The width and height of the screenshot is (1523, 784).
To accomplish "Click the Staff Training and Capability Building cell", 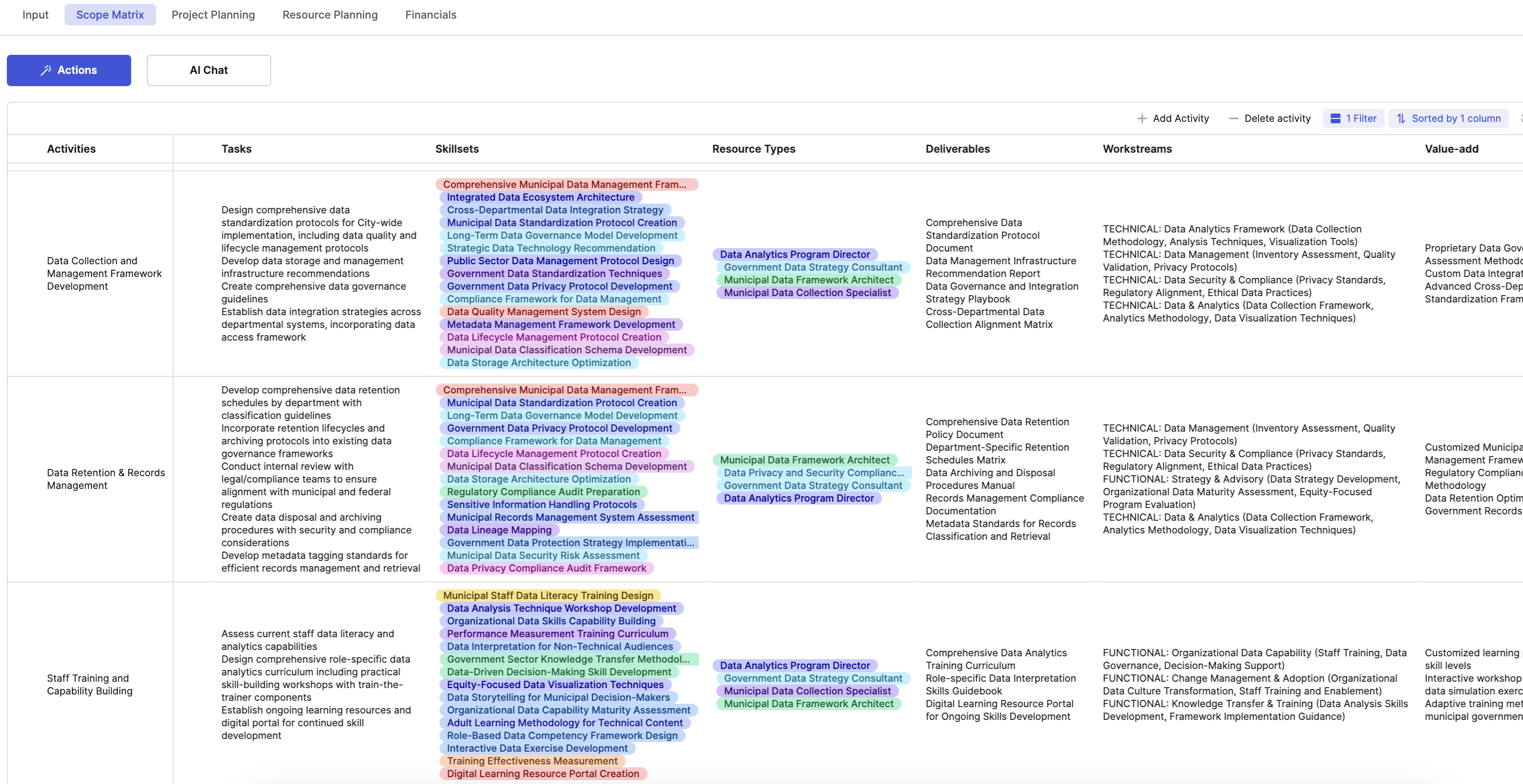I will 90,685.
